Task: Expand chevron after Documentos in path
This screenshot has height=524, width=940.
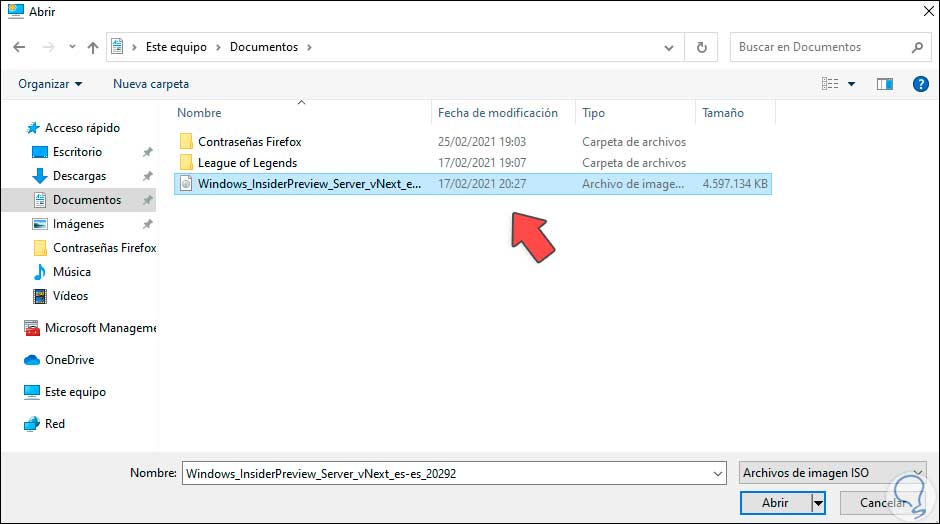Action: tap(309, 47)
